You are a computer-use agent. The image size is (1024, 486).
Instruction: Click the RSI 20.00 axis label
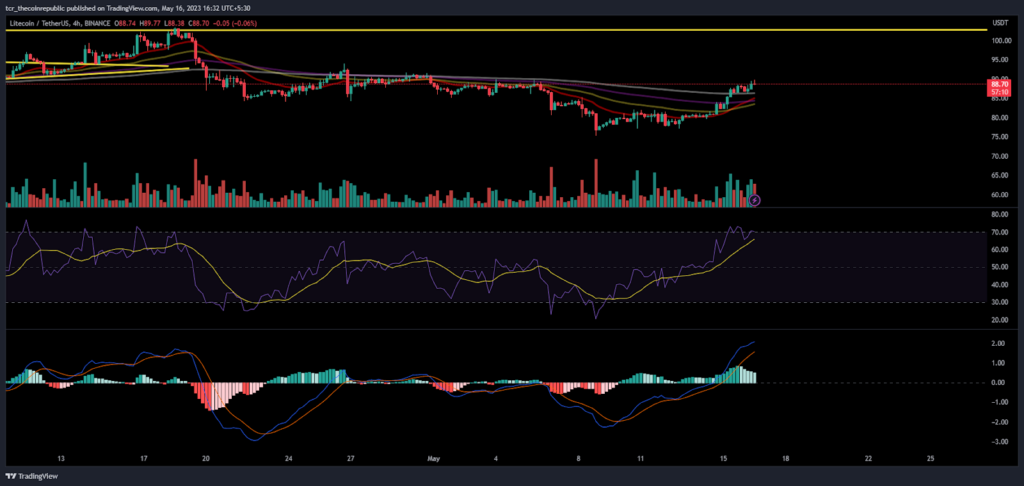click(999, 320)
